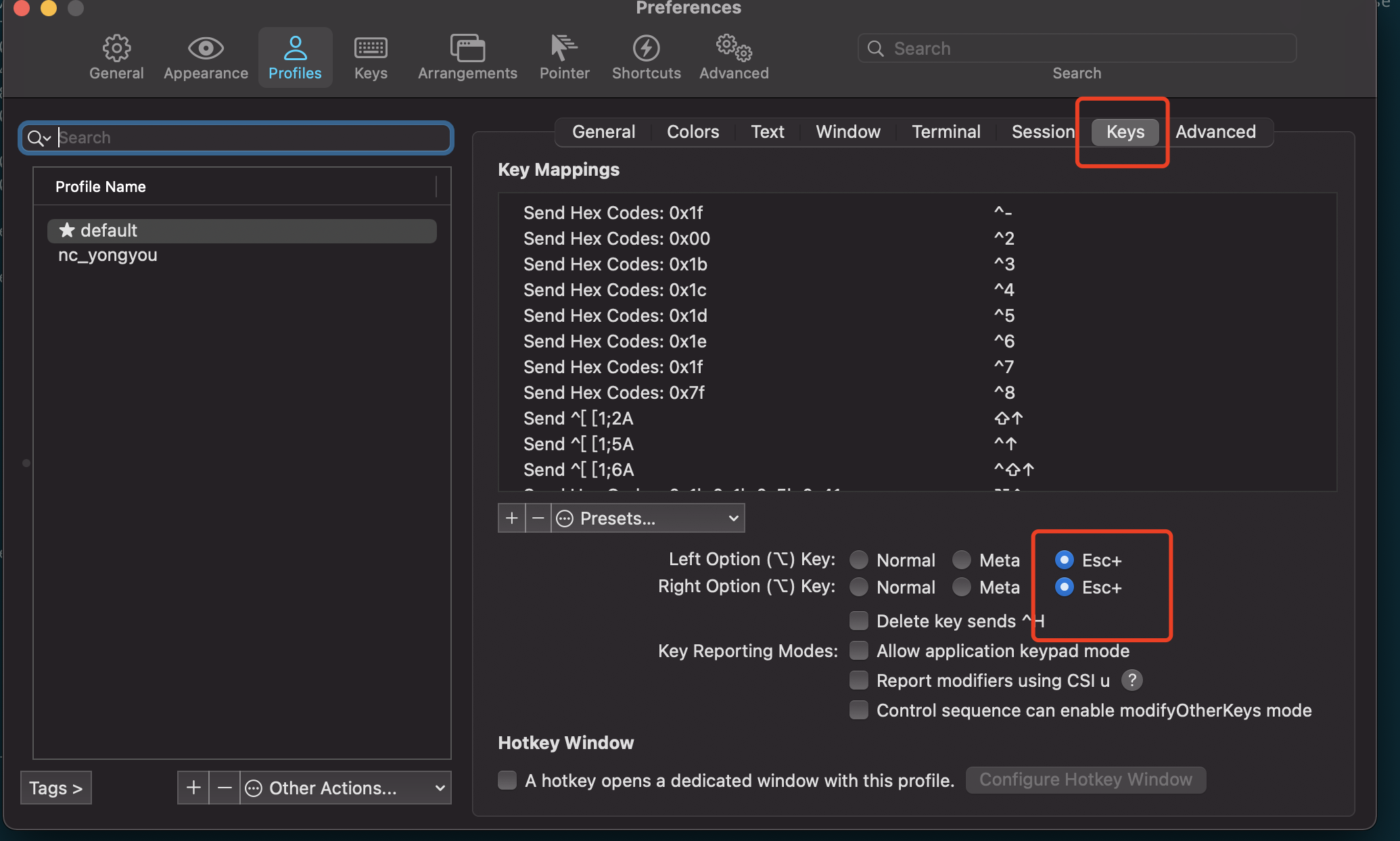This screenshot has width=1400, height=841.
Task: Open Advanced double-gear icon in toolbar
Action: tap(734, 48)
